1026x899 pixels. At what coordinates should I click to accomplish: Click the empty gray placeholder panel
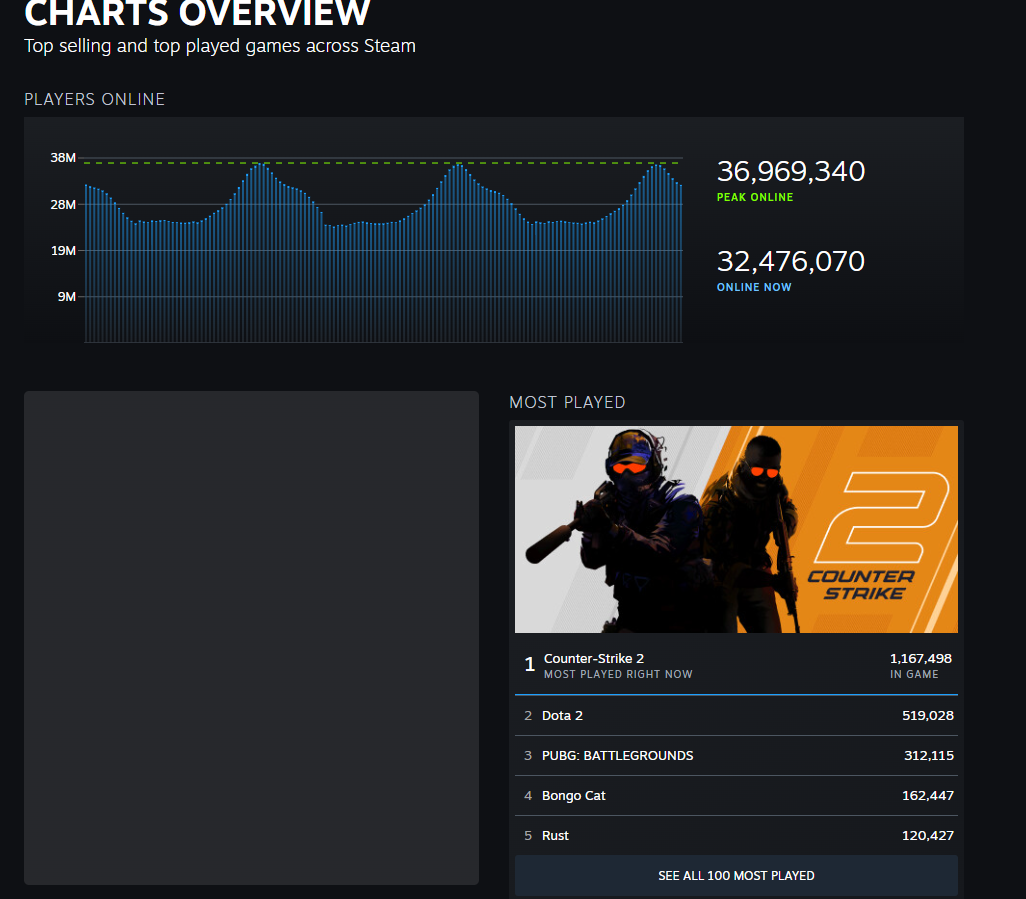pos(251,637)
